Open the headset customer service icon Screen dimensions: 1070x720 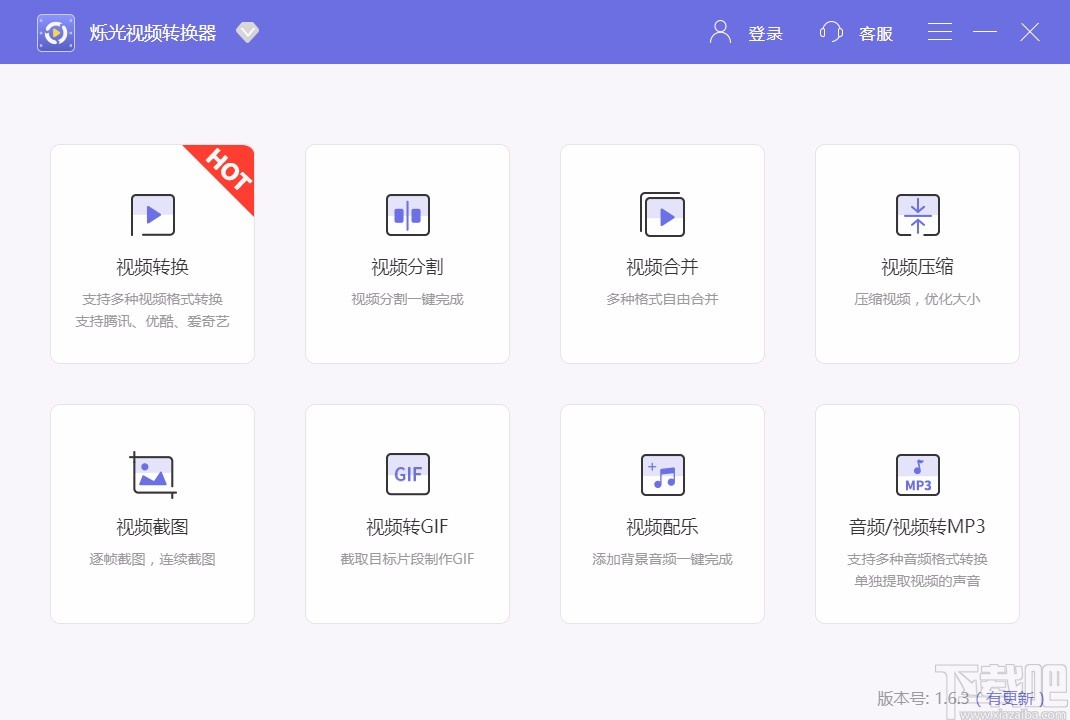830,31
